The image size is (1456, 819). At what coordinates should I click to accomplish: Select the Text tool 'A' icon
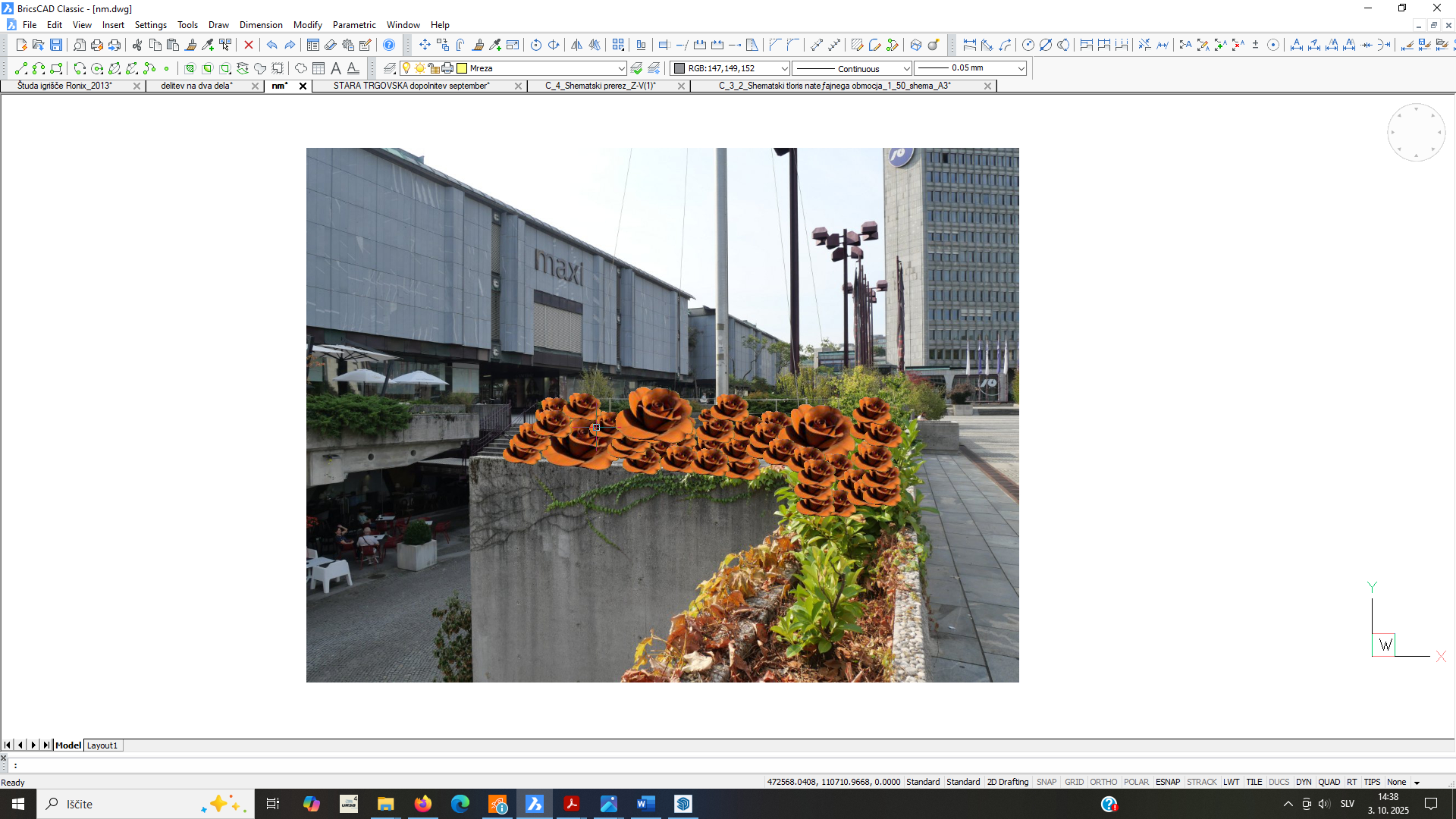coord(336,68)
